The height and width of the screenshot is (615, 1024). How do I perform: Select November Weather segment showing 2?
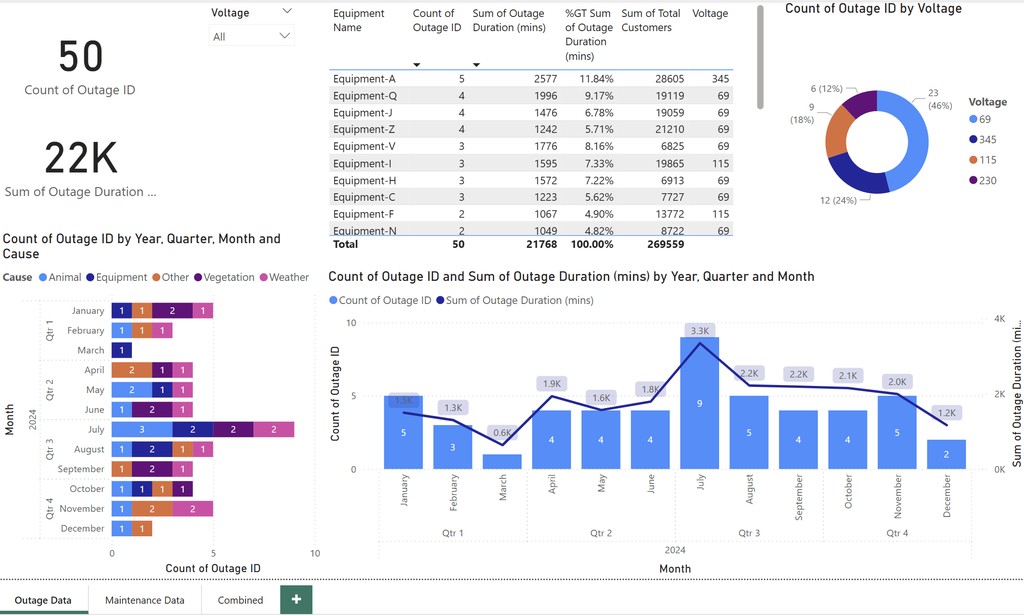pos(193,509)
